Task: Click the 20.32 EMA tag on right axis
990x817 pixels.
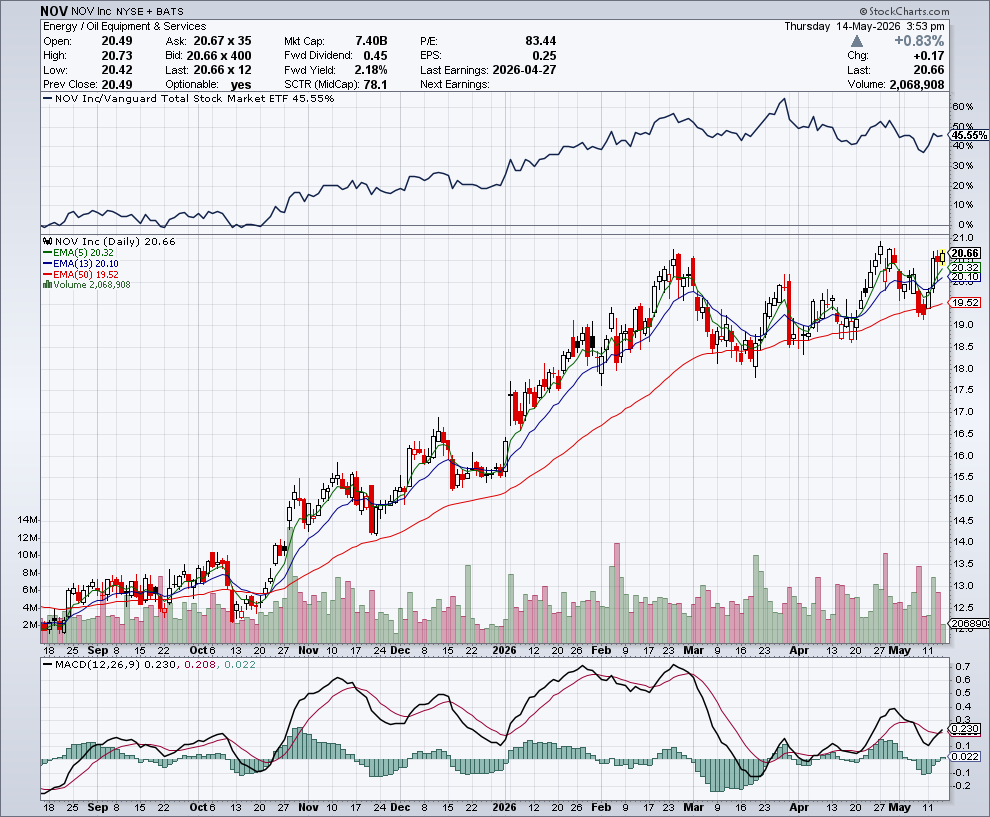Action: (x=965, y=268)
